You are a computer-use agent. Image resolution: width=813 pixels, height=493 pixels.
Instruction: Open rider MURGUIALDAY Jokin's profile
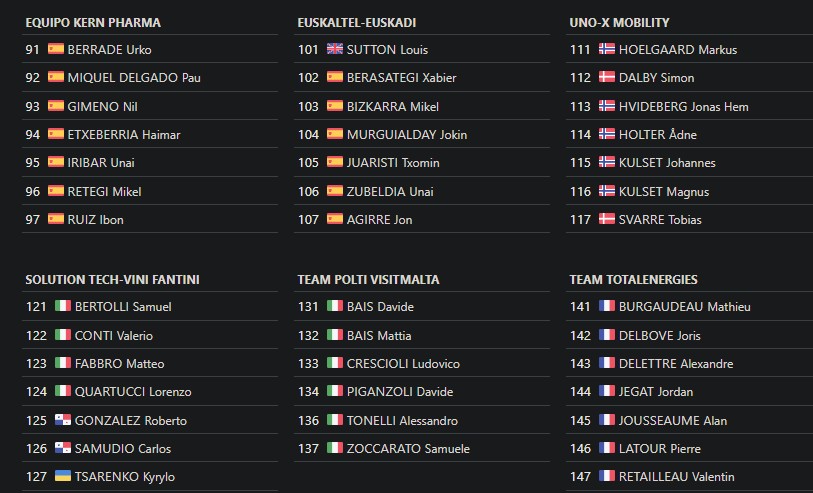[x=407, y=135]
